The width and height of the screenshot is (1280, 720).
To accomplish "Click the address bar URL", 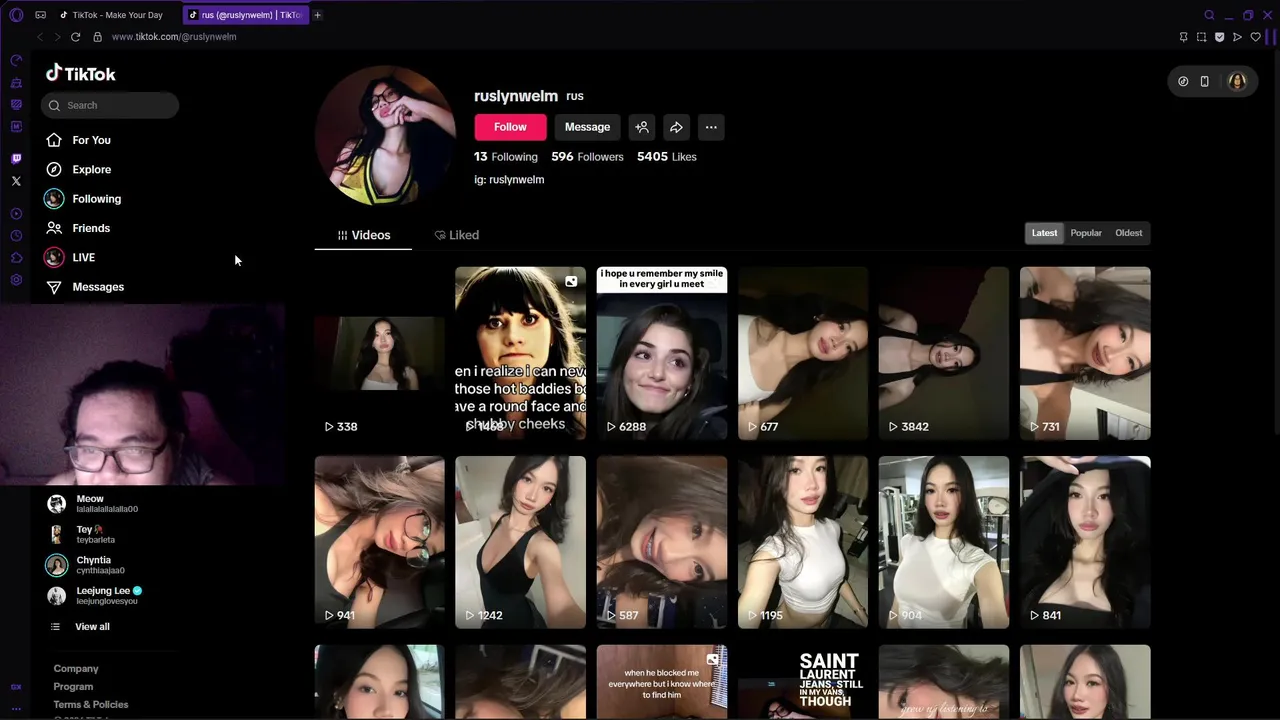I will pos(174,37).
